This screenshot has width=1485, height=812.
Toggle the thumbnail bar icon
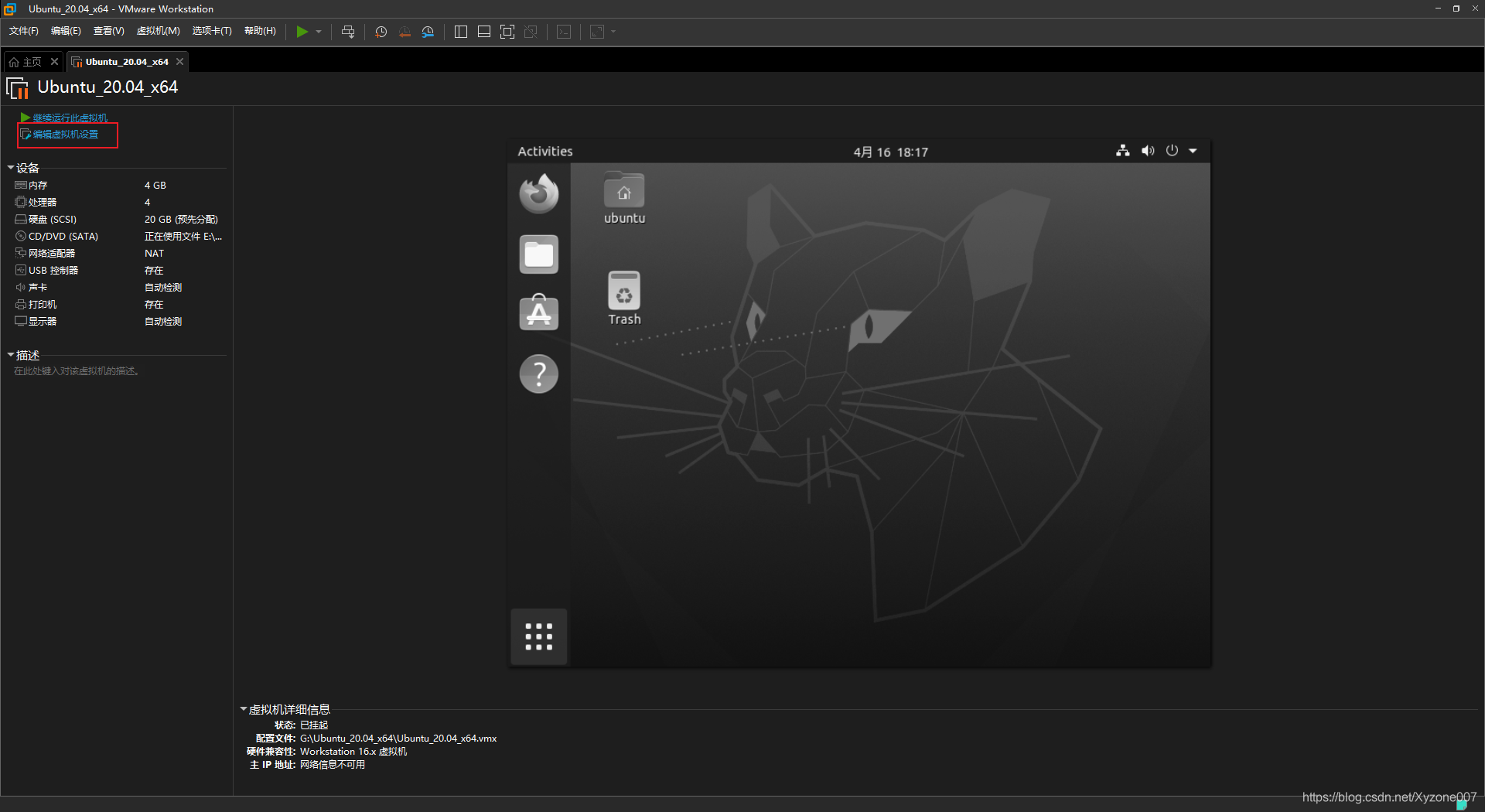(484, 32)
